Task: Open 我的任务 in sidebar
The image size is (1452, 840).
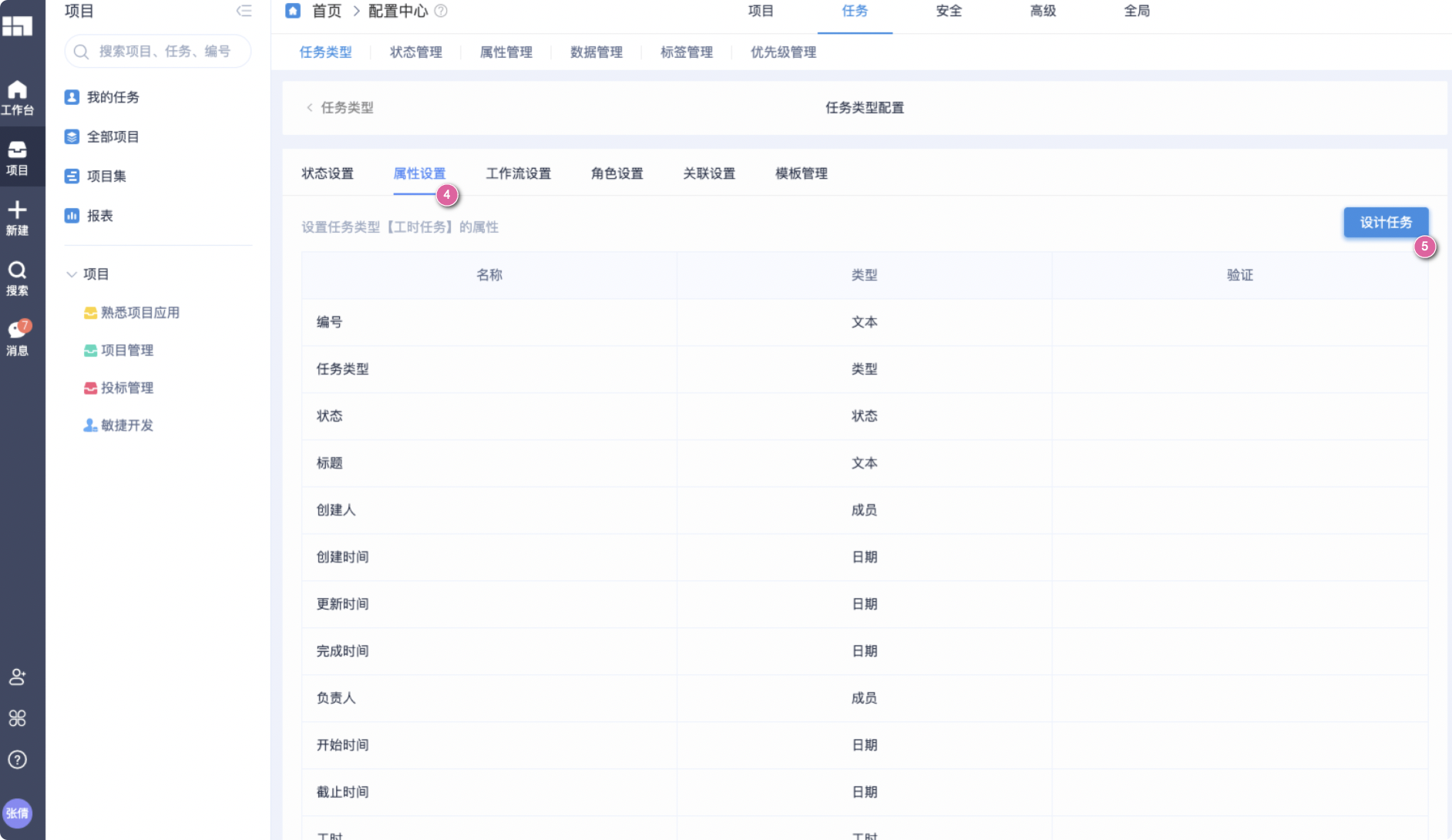Action: (x=113, y=97)
